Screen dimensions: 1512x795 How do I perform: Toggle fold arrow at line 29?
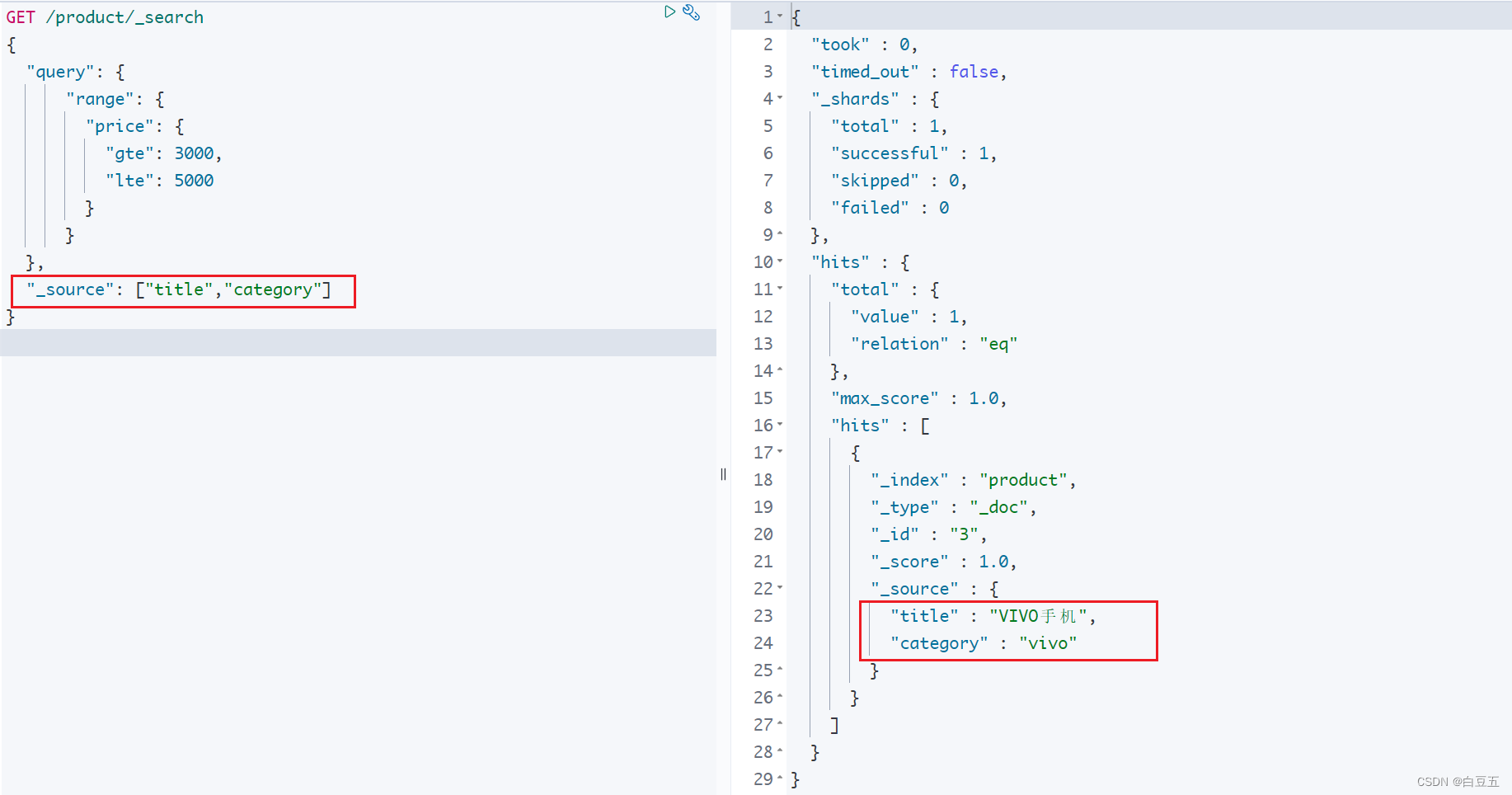[780, 778]
